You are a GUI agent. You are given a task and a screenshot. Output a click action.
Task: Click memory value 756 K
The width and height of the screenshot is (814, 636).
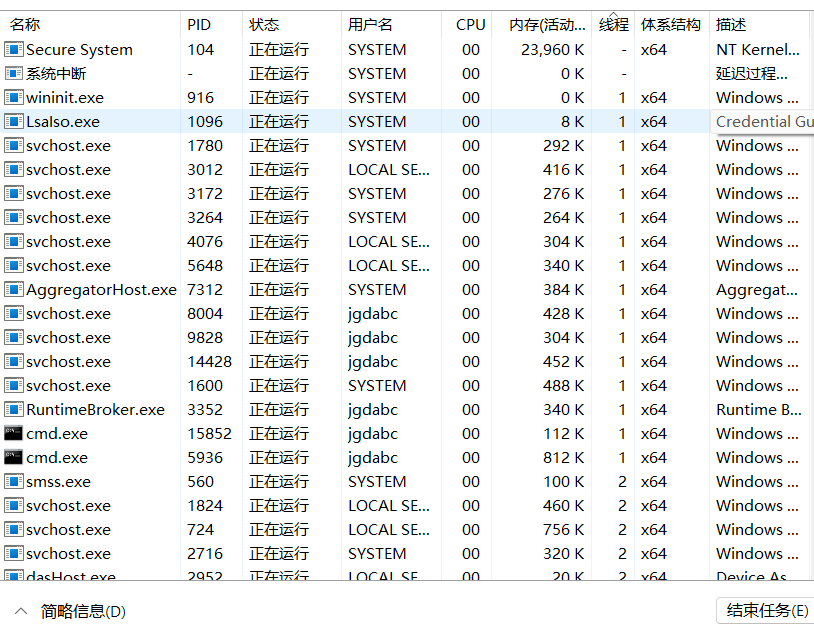tap(564, 530)
